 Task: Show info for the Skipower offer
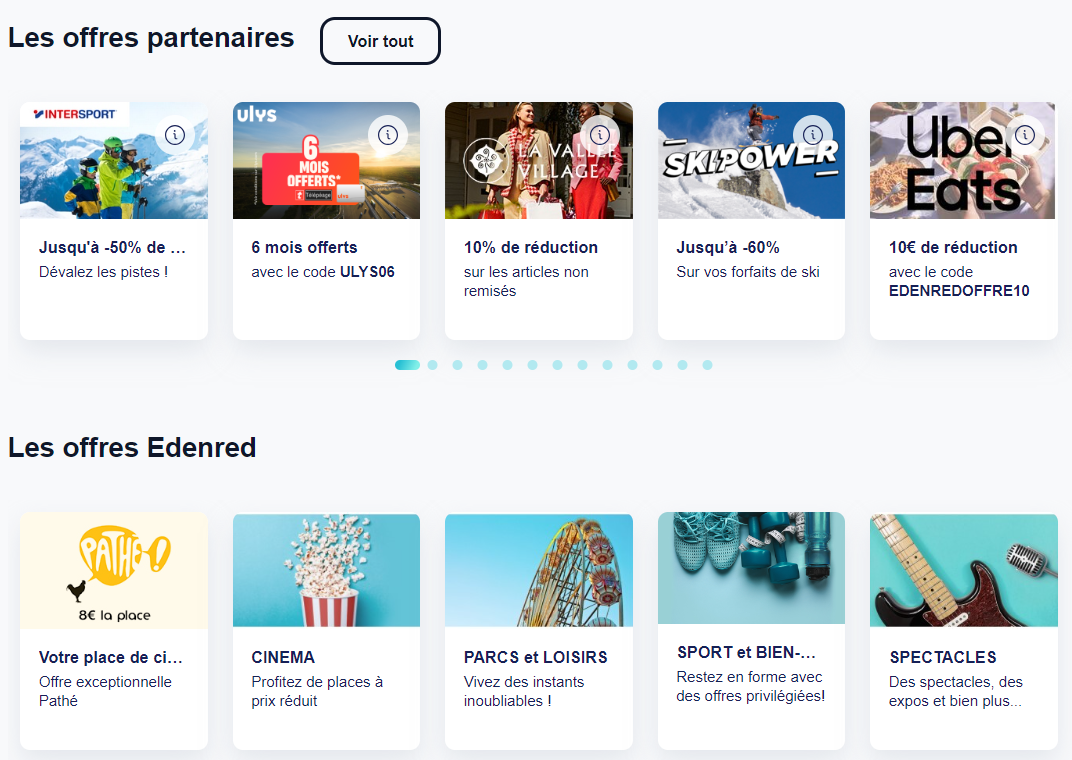click(x=813, y=134)
